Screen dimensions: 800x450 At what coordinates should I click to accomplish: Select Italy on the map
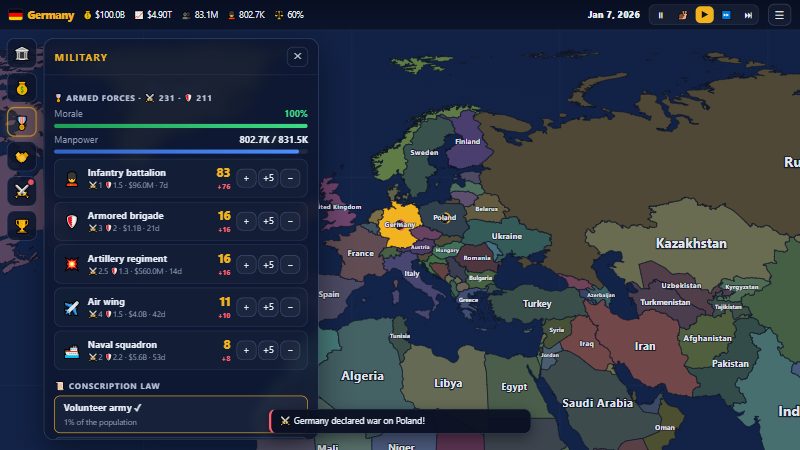pos(412,273)
